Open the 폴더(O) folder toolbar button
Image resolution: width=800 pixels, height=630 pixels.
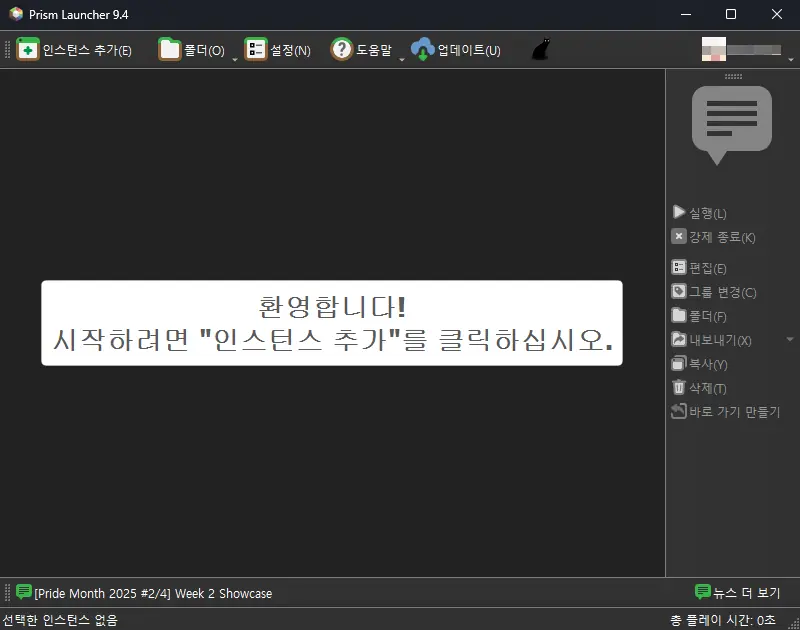coord(191,50)
